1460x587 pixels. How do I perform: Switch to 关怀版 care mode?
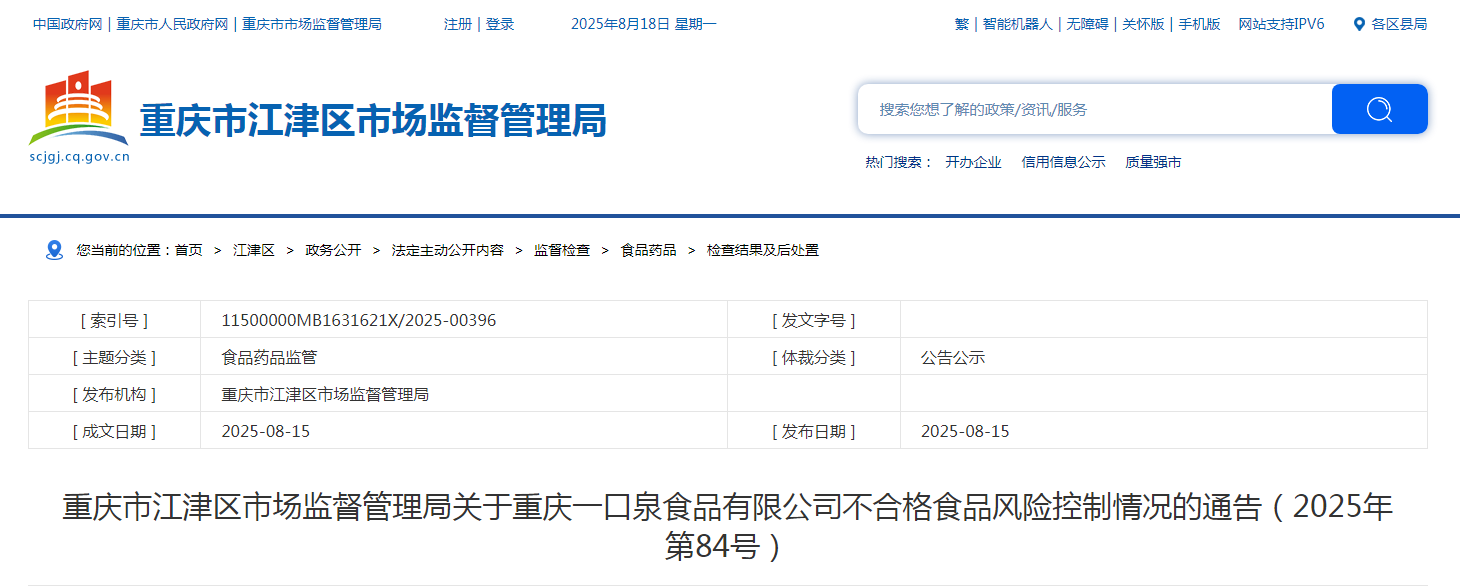pos(1143,24)
